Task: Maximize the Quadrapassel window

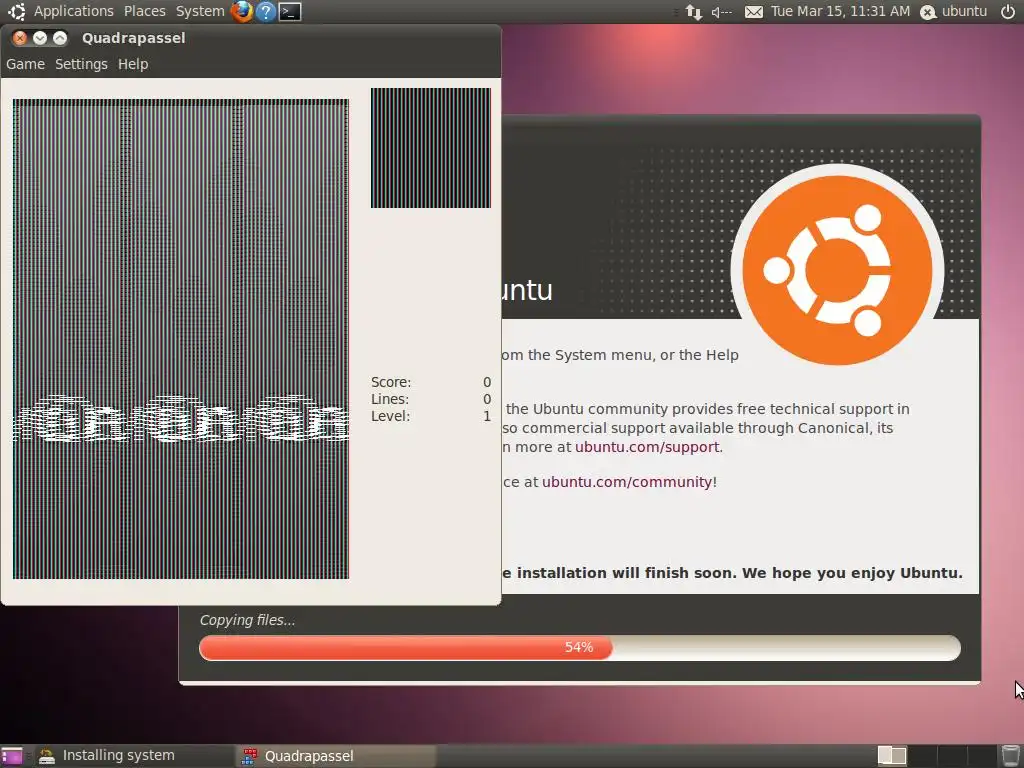Action: point(59,38)
